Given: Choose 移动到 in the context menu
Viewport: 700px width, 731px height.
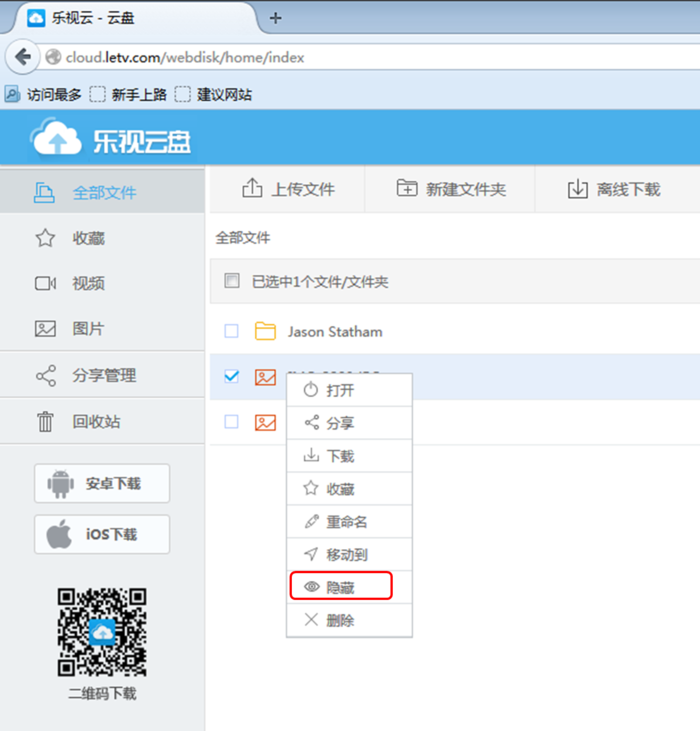Looking at the screenshot, I should [349, 554].
